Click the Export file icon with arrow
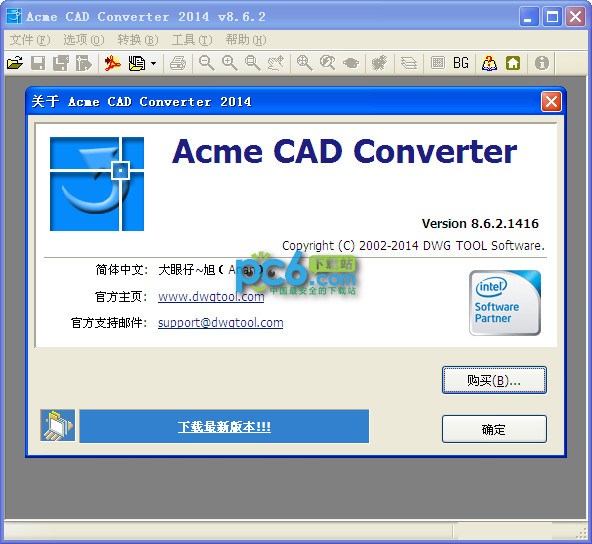Viewport: 592px width, 544px height. [x=84, y=63]
